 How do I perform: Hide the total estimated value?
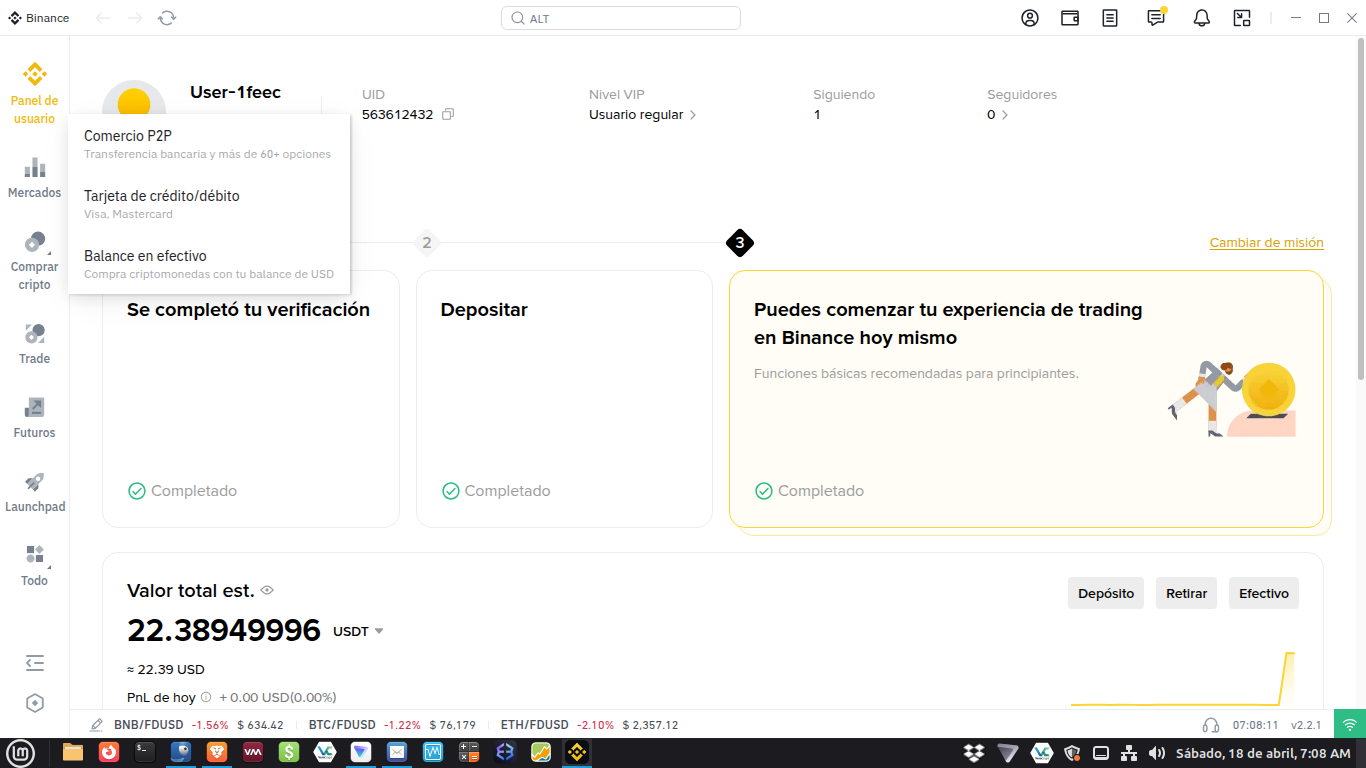pos(267,591)
